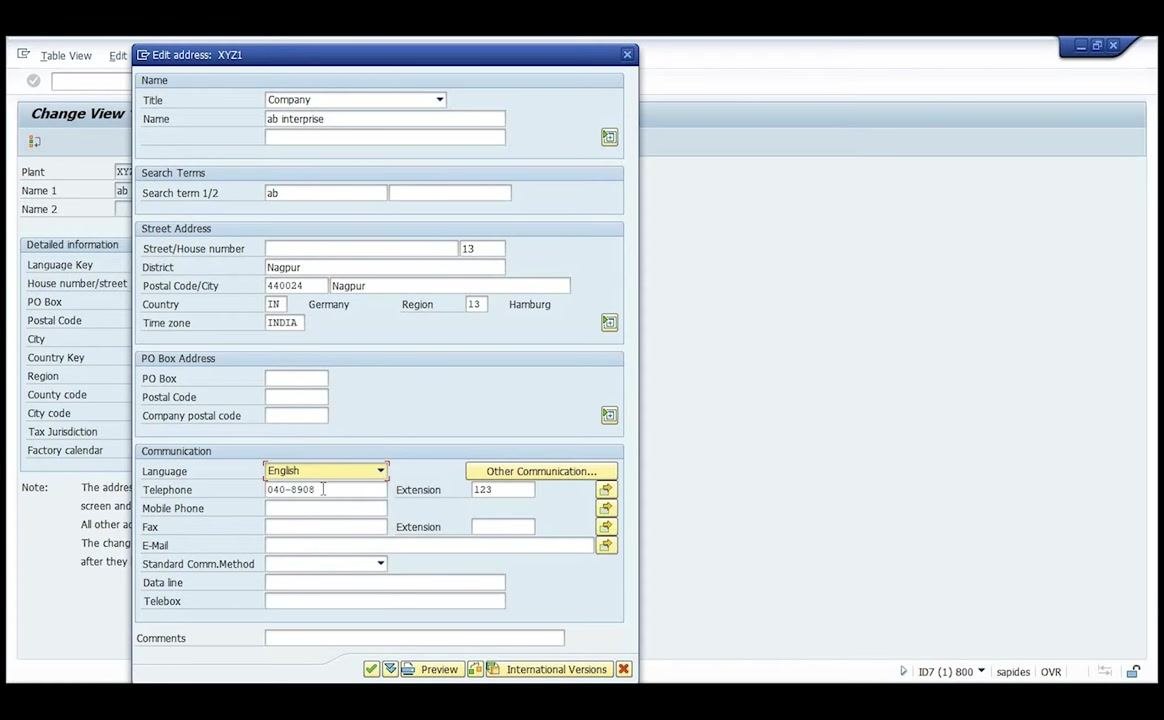1164x720 pixels.
Task: Click the Fax number input field
Action: point(326,527)
